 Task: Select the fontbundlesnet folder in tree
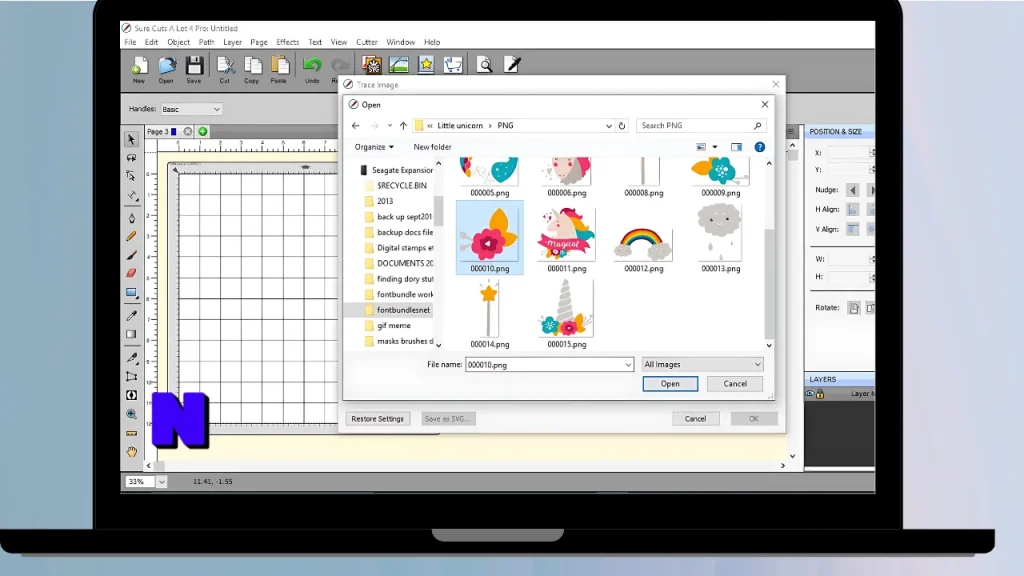pos(404,310)
